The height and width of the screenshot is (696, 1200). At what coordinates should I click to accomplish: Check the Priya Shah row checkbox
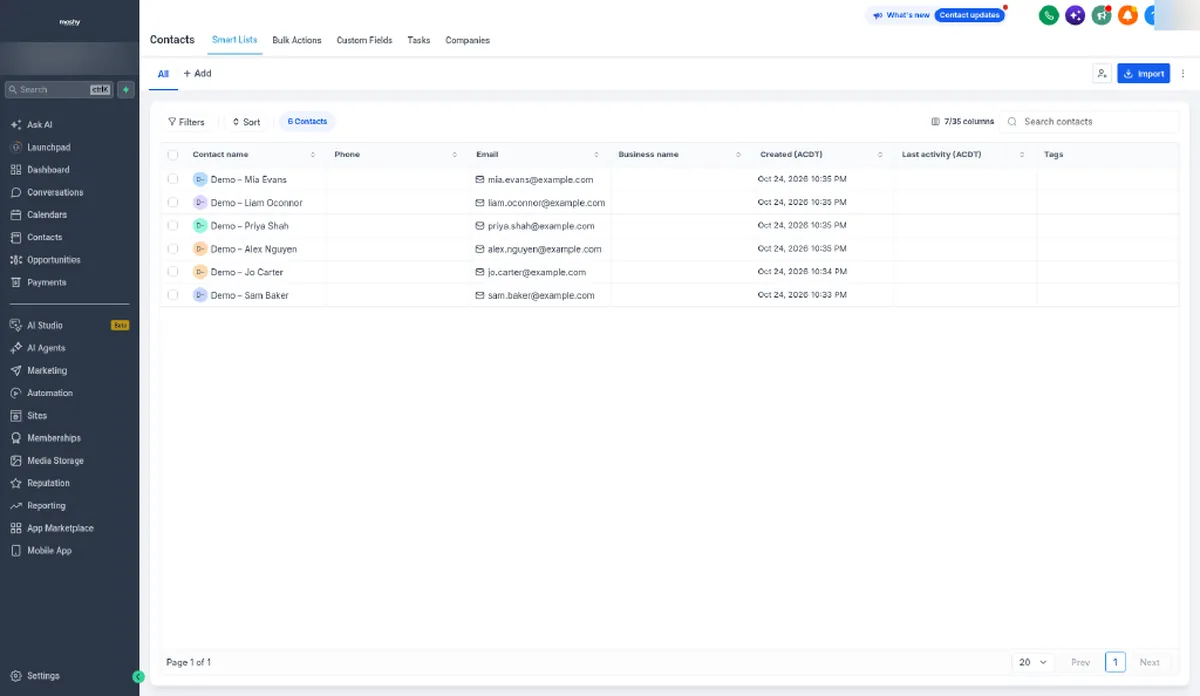173,225
